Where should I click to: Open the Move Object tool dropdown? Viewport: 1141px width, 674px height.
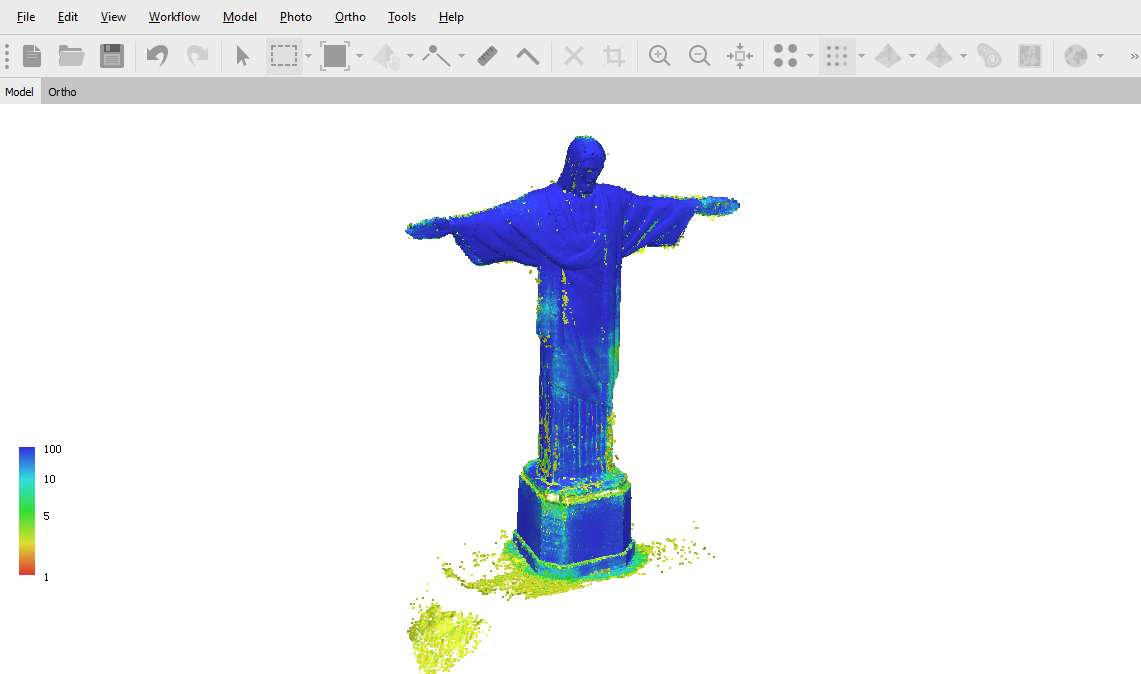pyautogui.click(x=410, y=56)
